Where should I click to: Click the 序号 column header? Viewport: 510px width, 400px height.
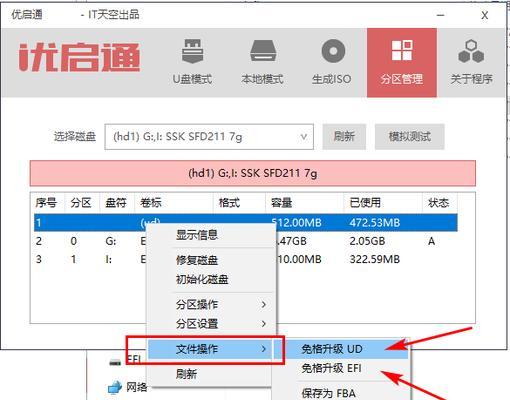[x=46, y=203]
